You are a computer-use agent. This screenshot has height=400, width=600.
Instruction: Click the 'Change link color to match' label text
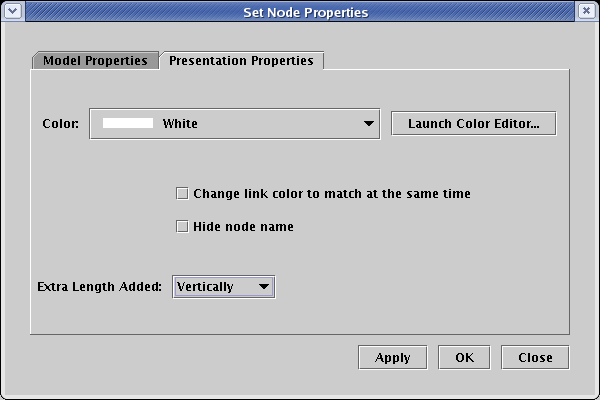tap(331, 193)
